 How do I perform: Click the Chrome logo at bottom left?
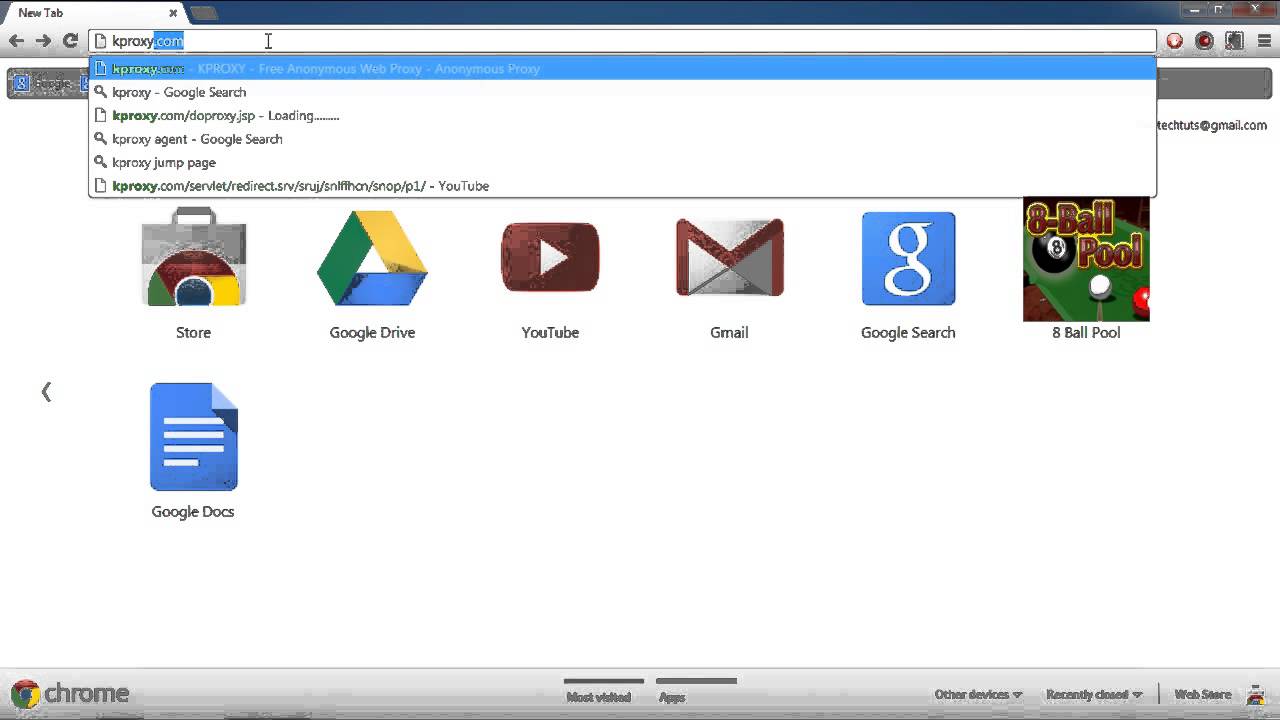[70, 693]
